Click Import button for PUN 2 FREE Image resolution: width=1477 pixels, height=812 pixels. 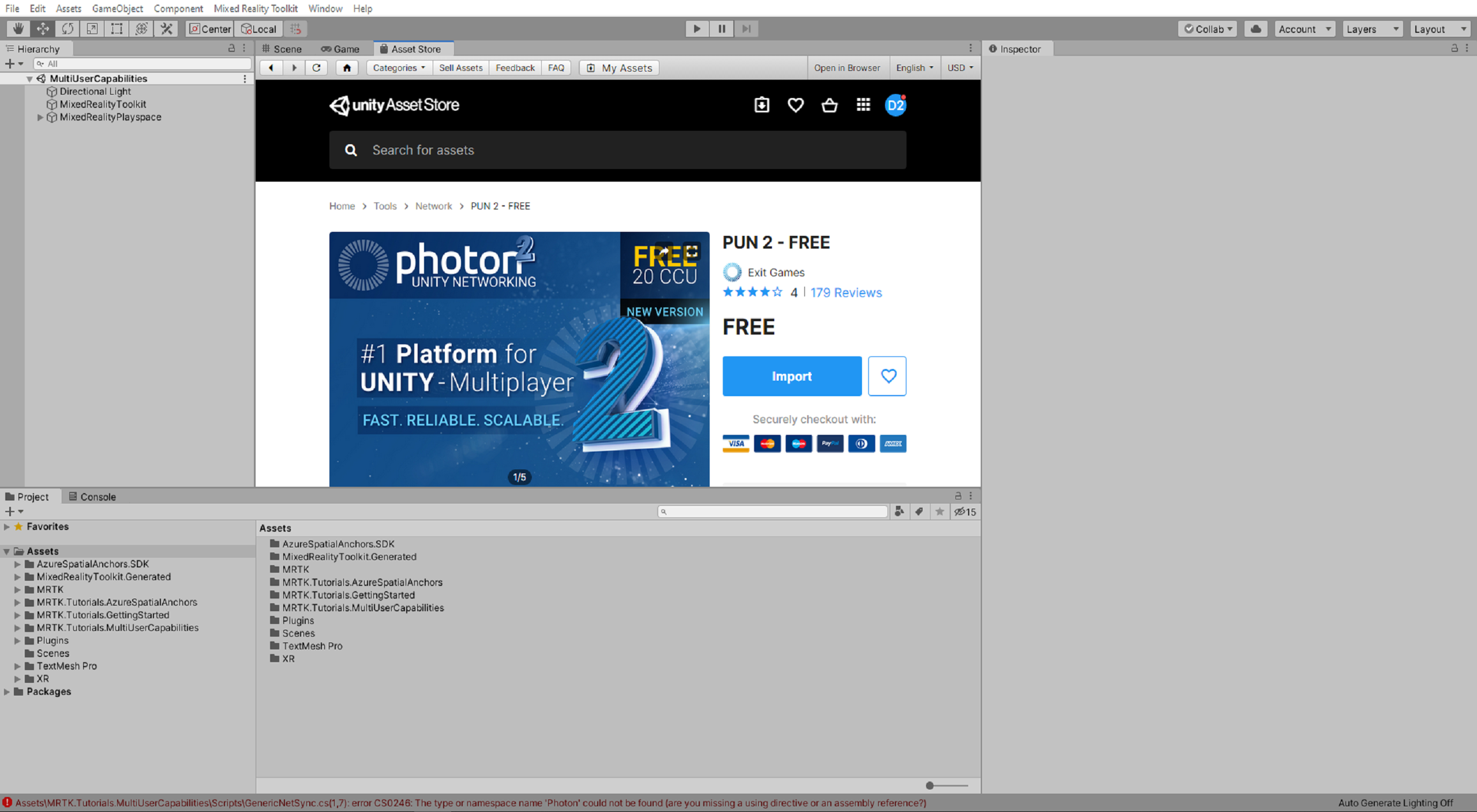point(791,376)
